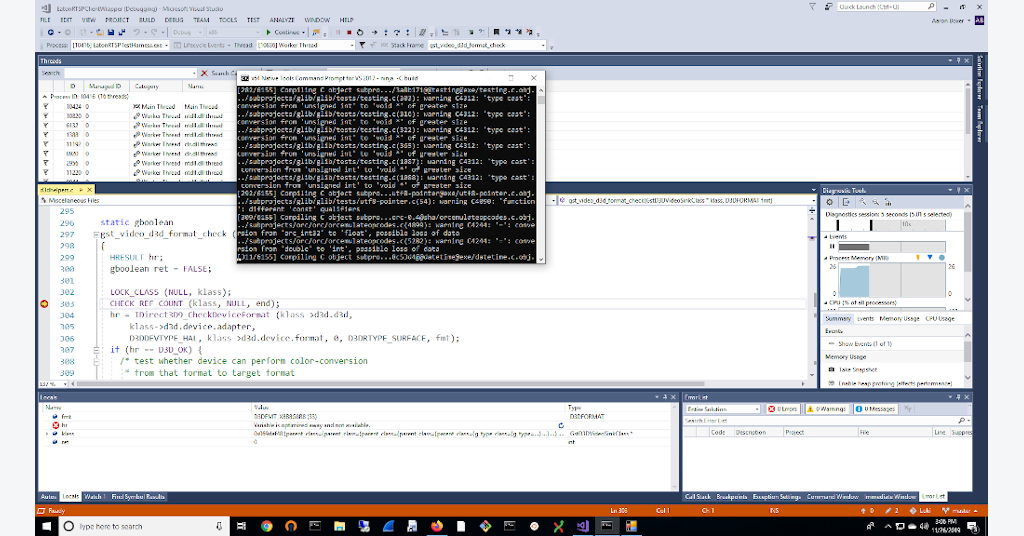Click the Visual Studio taskbar icon
1024x536 pixels.
tap(582, 526)
